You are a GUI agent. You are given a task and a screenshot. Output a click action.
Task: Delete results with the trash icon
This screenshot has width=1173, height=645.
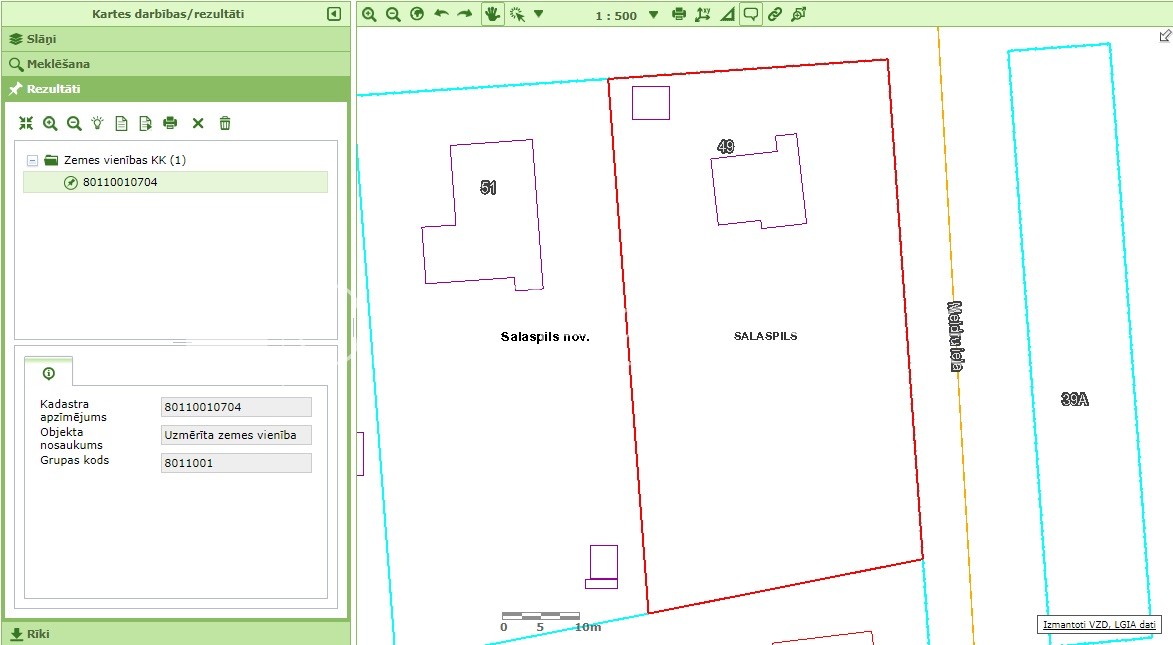pyautogui.click(x=225, y=123)
